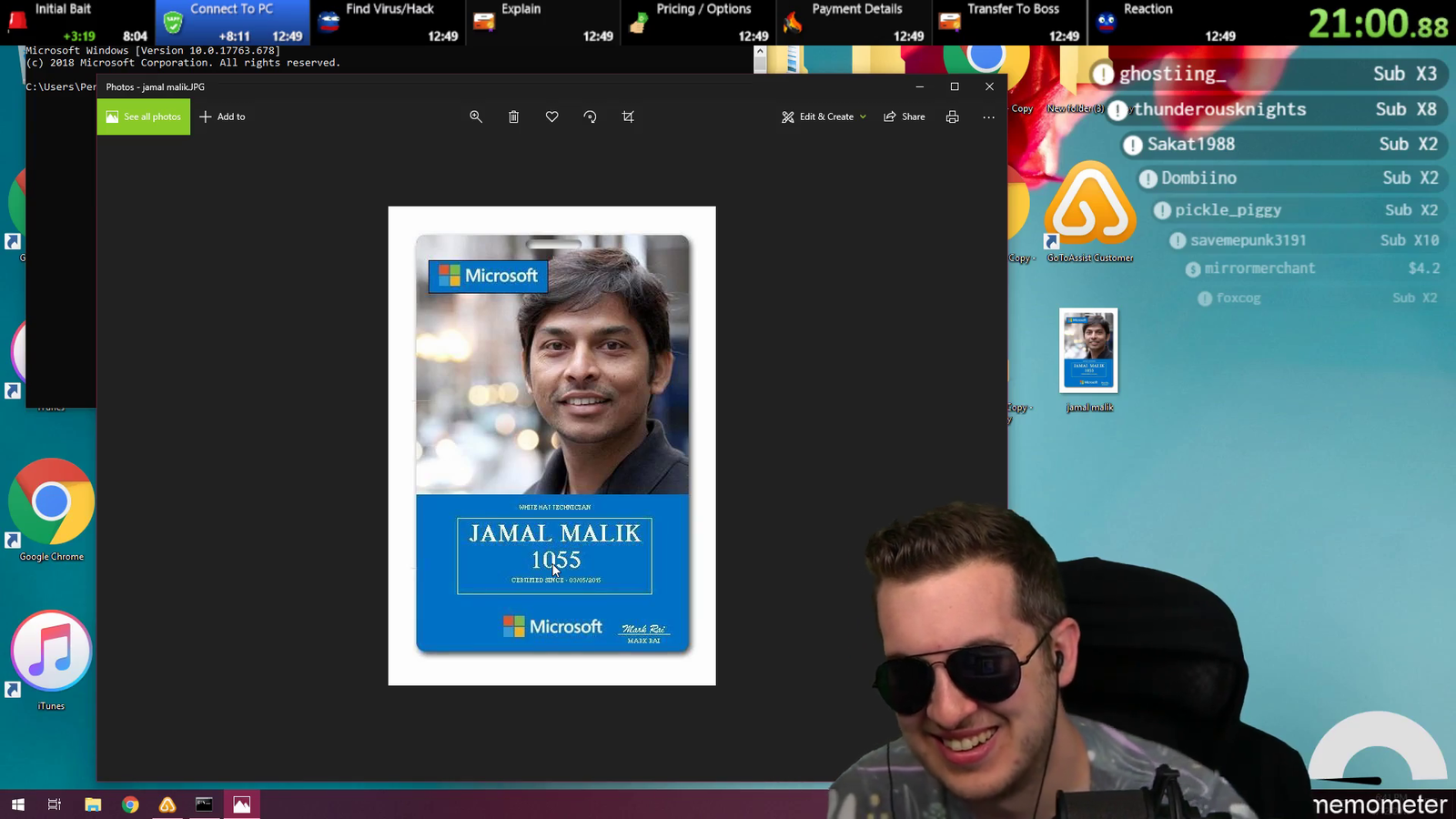Viewport: 1456px width, 819px height.
Task: Expand the Edit & Create dropdown
Action: click(x=824, y=116)
